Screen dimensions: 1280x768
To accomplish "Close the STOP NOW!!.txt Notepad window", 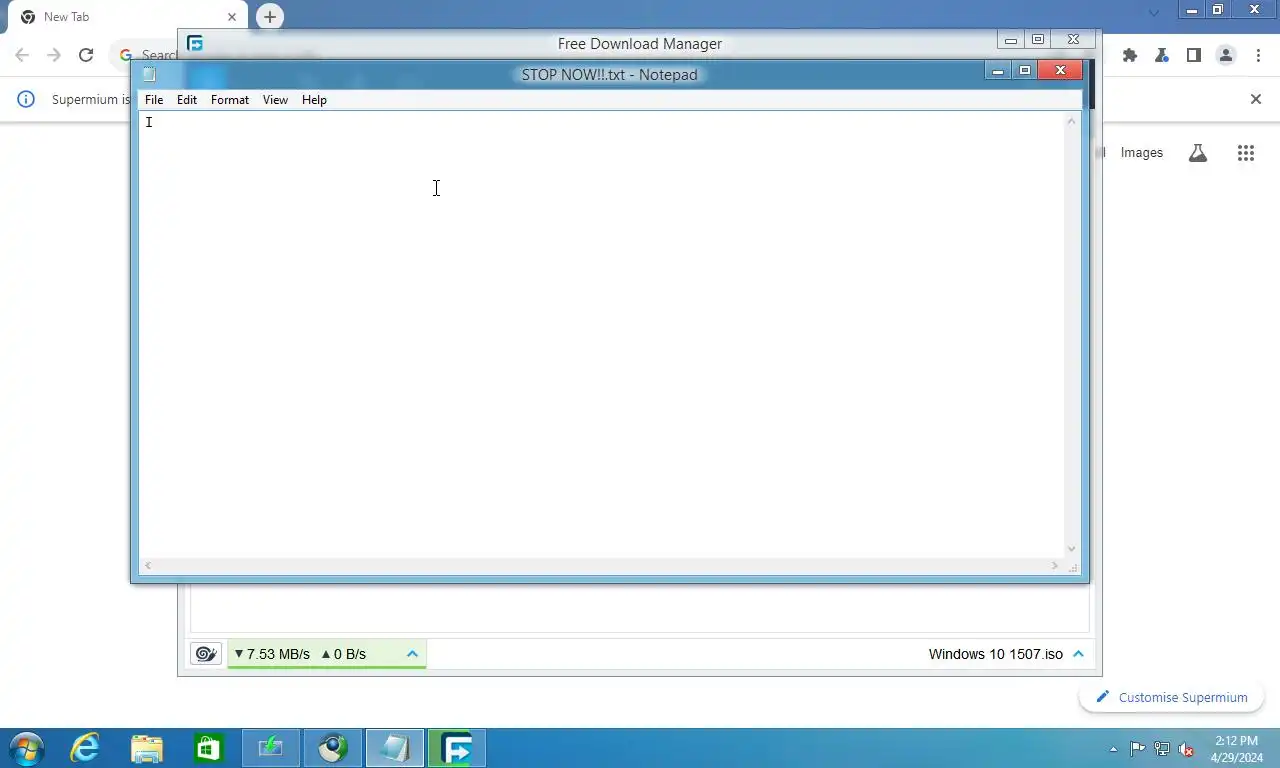I will 1060,70.
